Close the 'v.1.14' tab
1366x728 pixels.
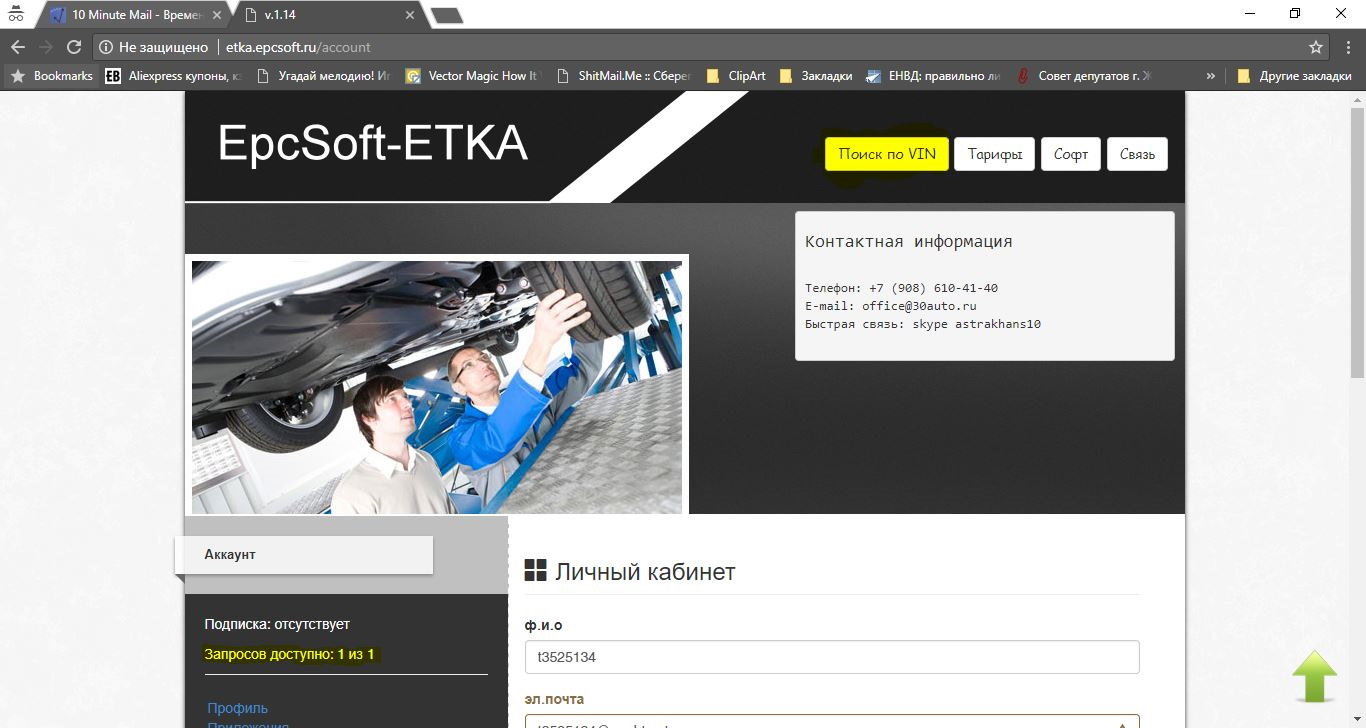(410, 15)
